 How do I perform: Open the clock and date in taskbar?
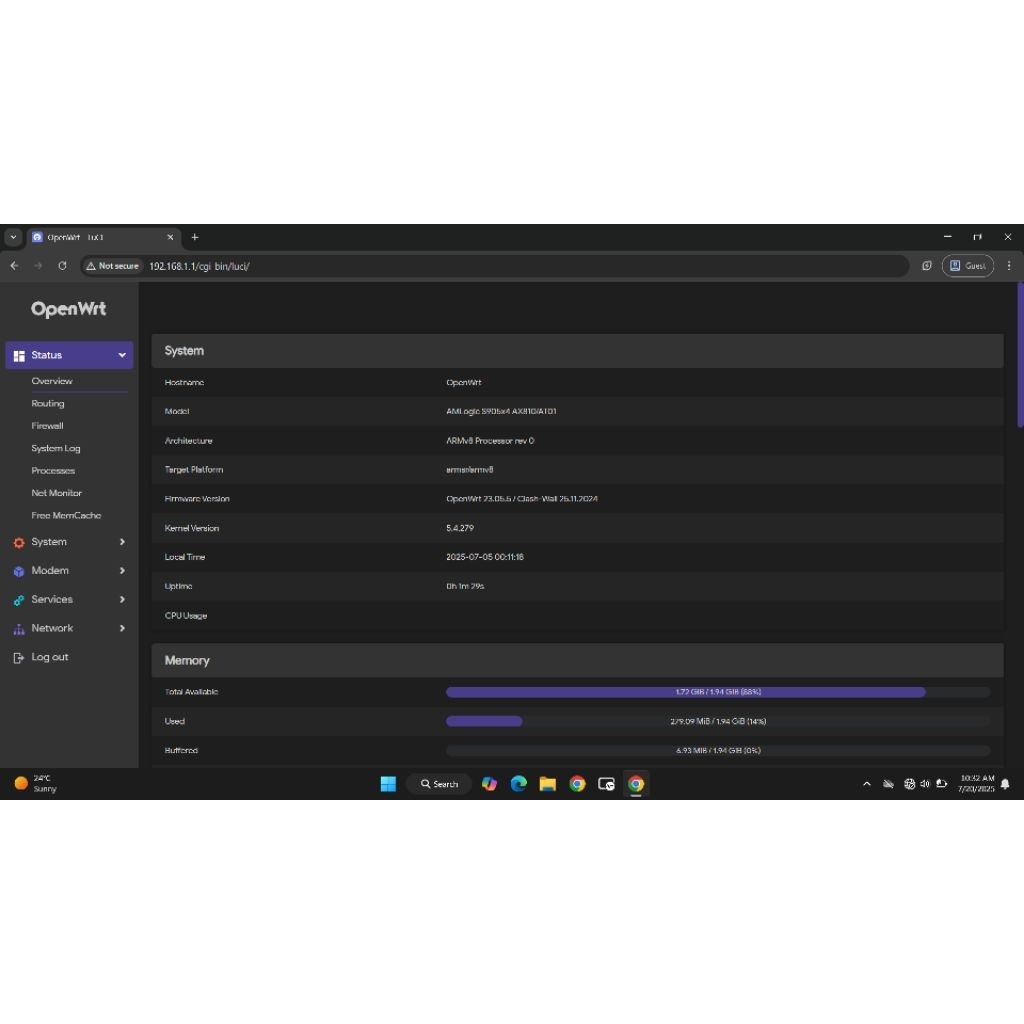pos(976,784)
